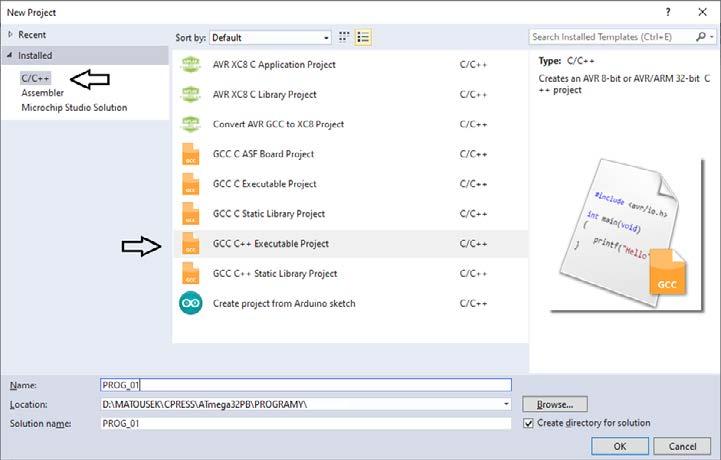
Task: Collapse the Installed node
Action: point(10,55)
